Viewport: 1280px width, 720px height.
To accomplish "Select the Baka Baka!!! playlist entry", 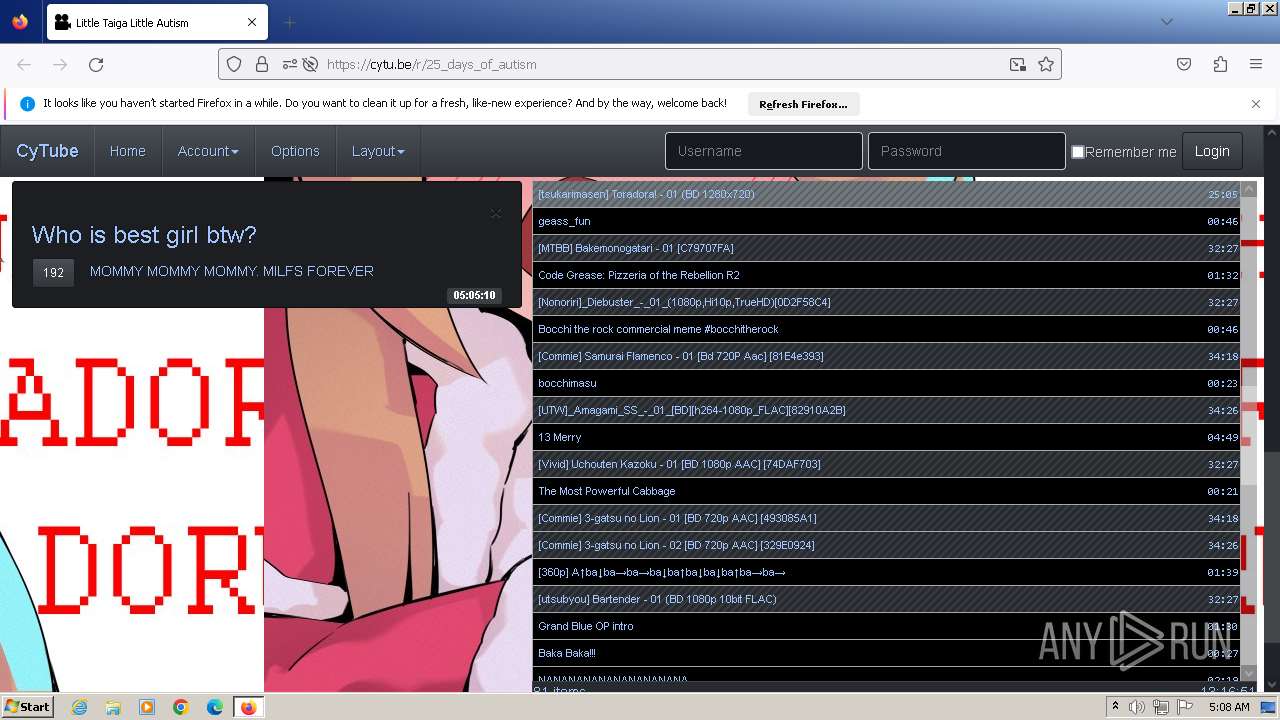I will click(887, 653).
